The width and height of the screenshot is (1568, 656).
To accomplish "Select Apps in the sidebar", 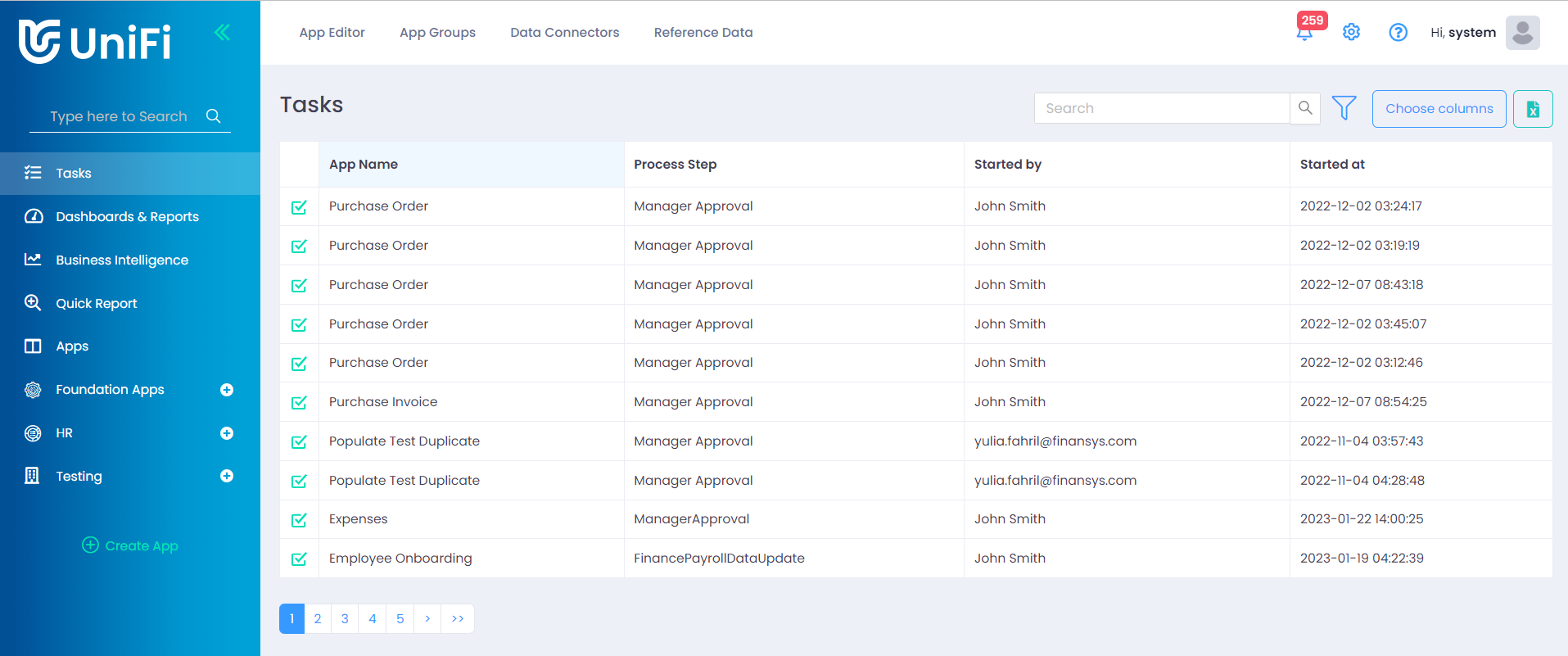I will click(130, 346).
